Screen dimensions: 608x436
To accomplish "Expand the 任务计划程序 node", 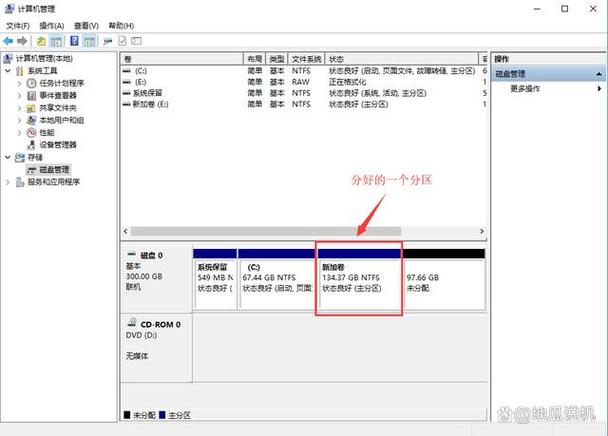I will point(19,83).
